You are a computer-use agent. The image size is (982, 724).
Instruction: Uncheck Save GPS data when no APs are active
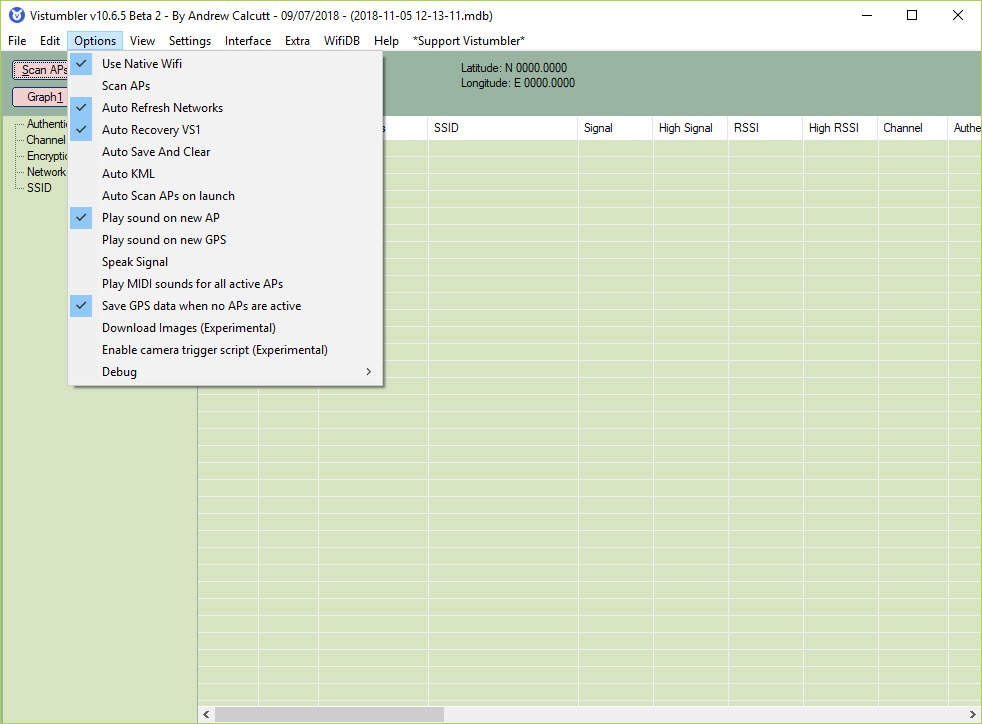225,306
